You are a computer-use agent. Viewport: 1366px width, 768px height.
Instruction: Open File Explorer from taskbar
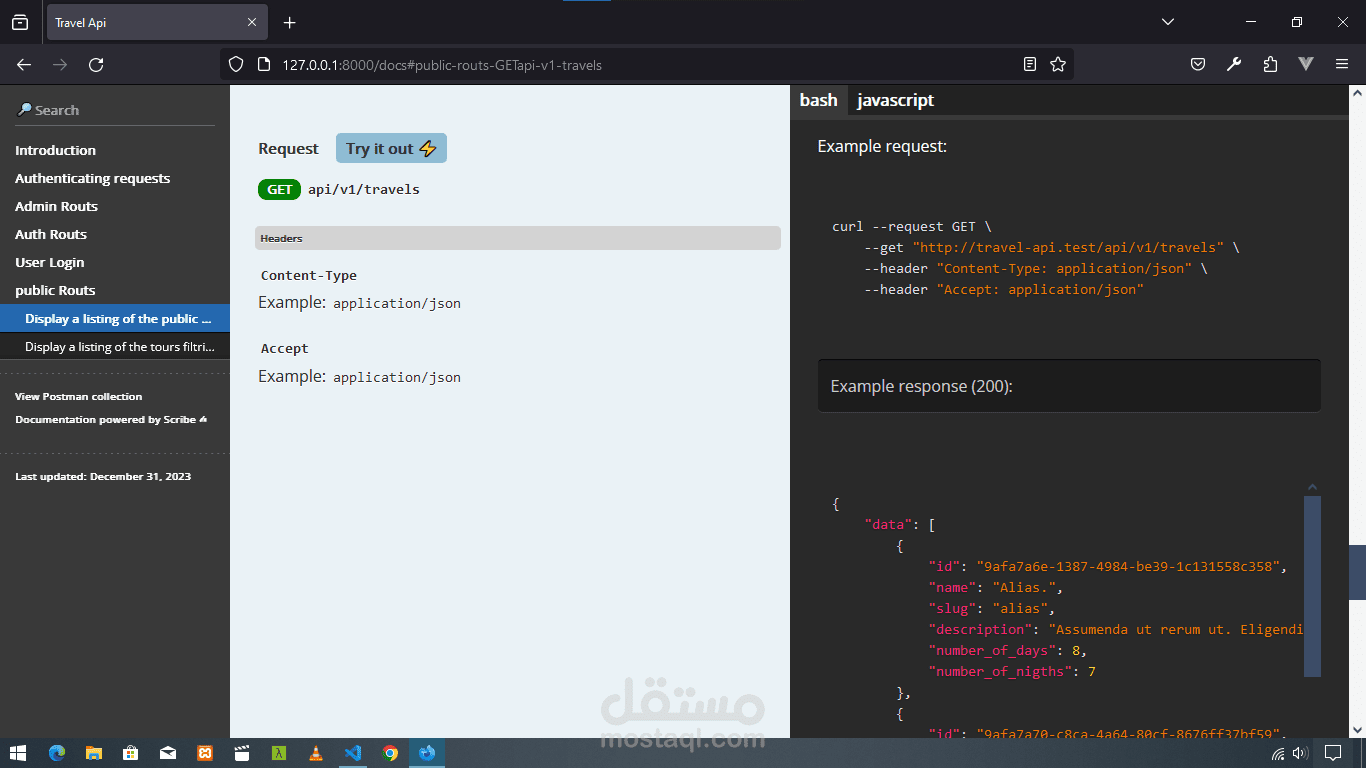[x=93, y=753]
